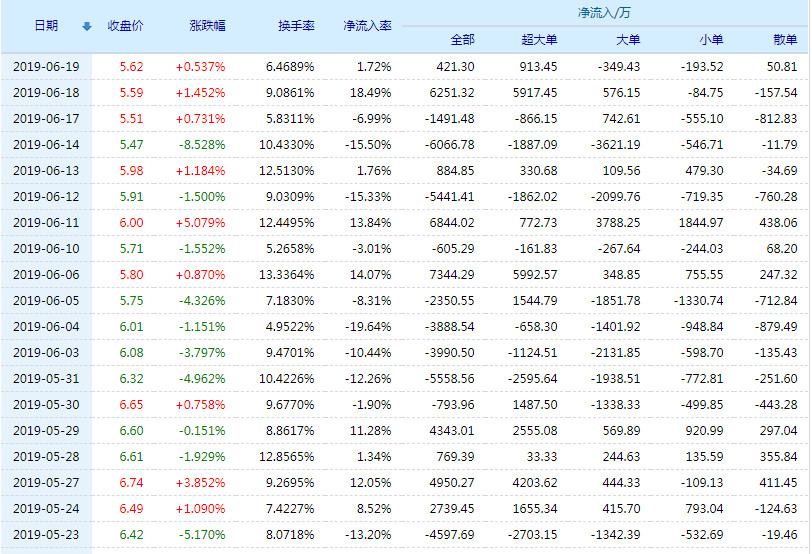Click retail order value -812.83

pyautogui.click(x=776, y=119)
